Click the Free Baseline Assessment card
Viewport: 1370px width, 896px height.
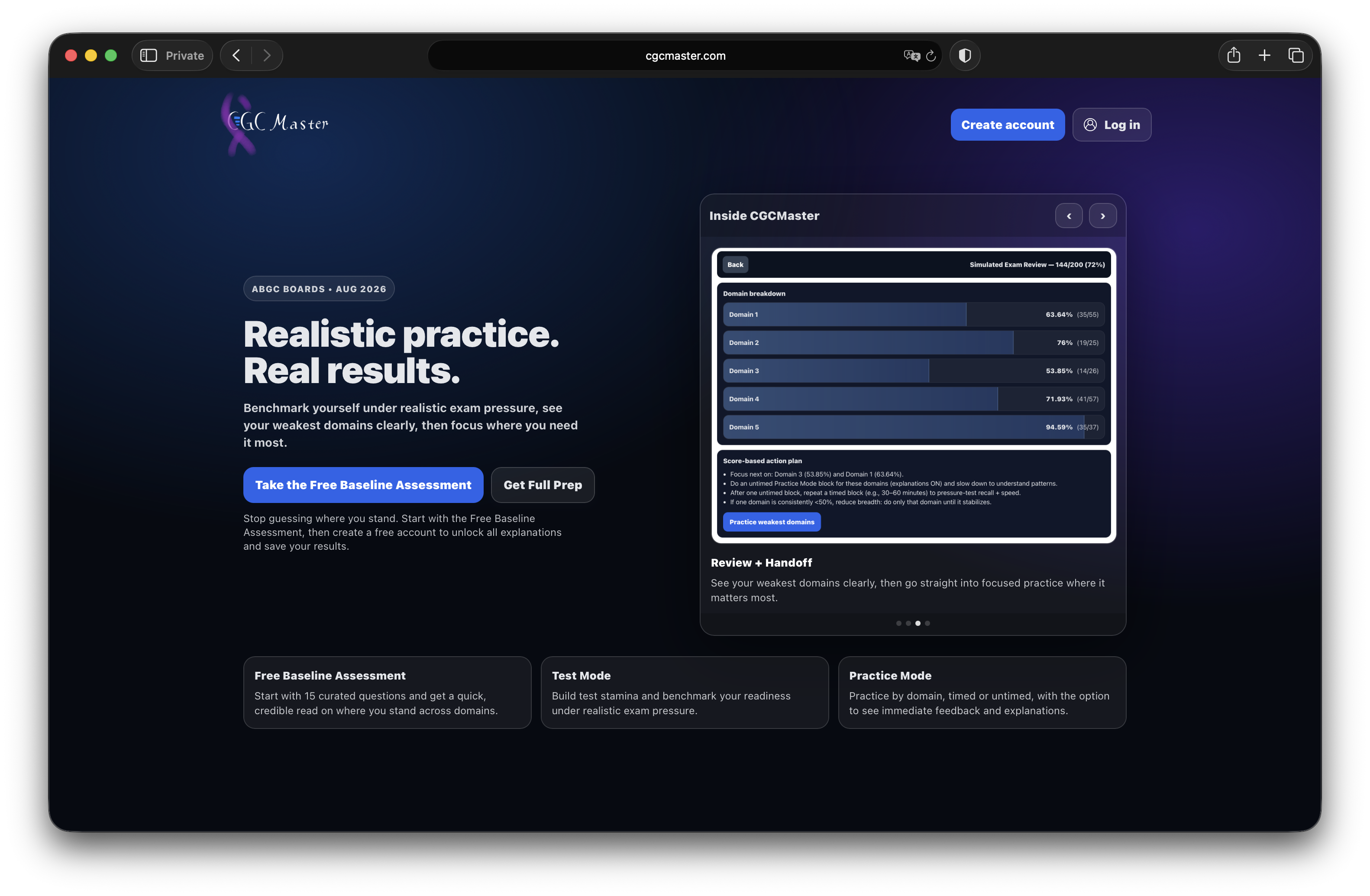(387, 692)
